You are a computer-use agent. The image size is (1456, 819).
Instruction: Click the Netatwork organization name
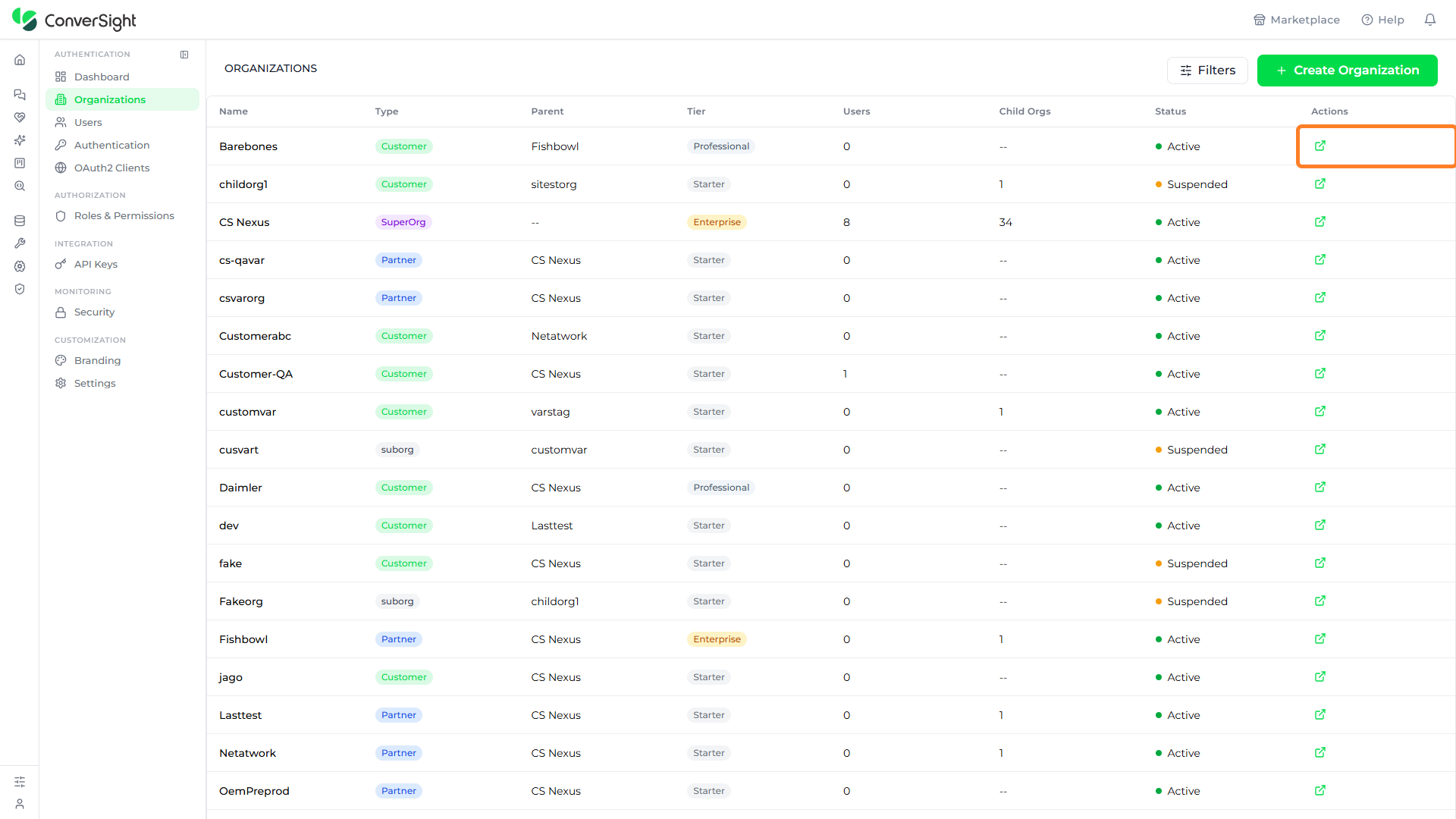tap(247, 753)
